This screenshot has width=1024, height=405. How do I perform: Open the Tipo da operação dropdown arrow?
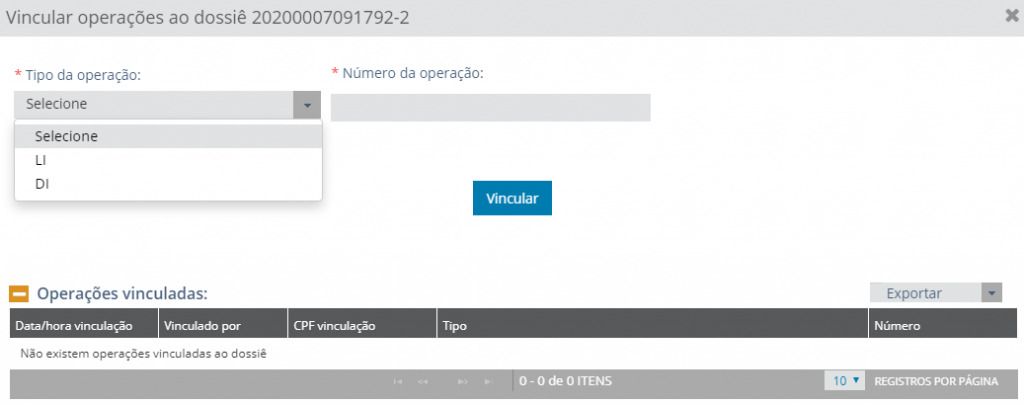307,105
